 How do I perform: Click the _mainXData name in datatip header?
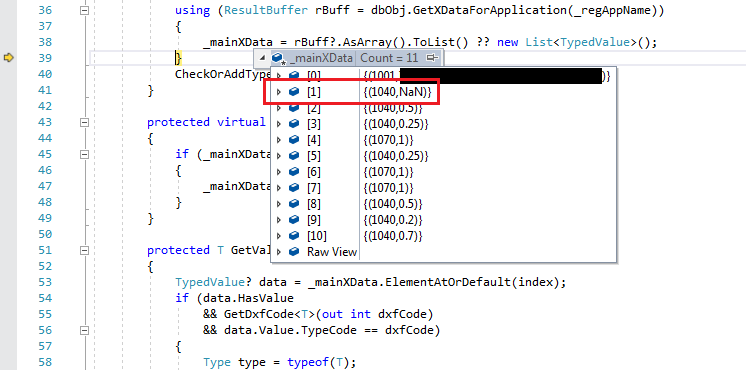(321, 58)
